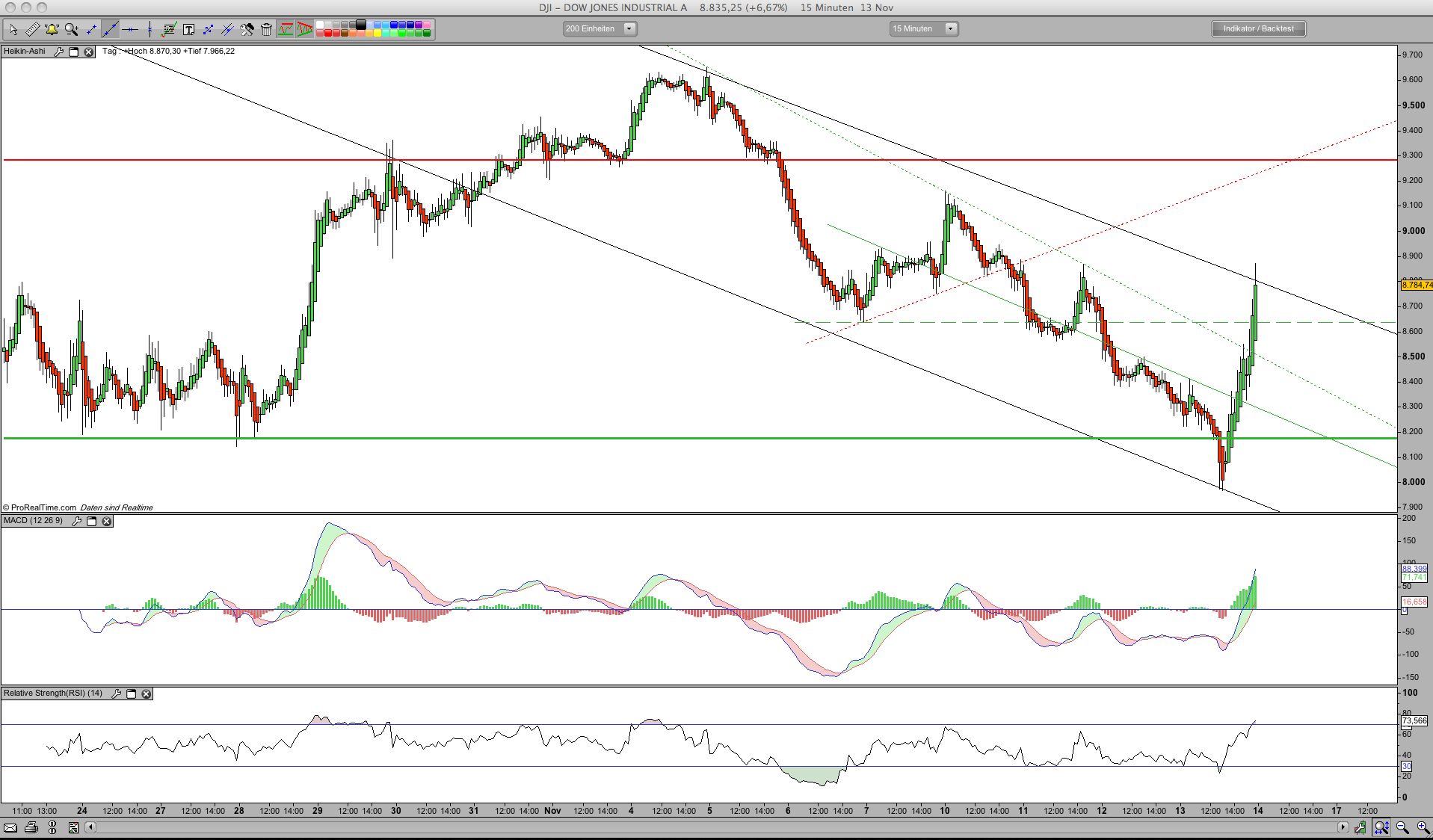Image resolution: width=1433 pixels, height=840 pixels.
Task: Pick the ruler measurement tool
Action: 32,29
